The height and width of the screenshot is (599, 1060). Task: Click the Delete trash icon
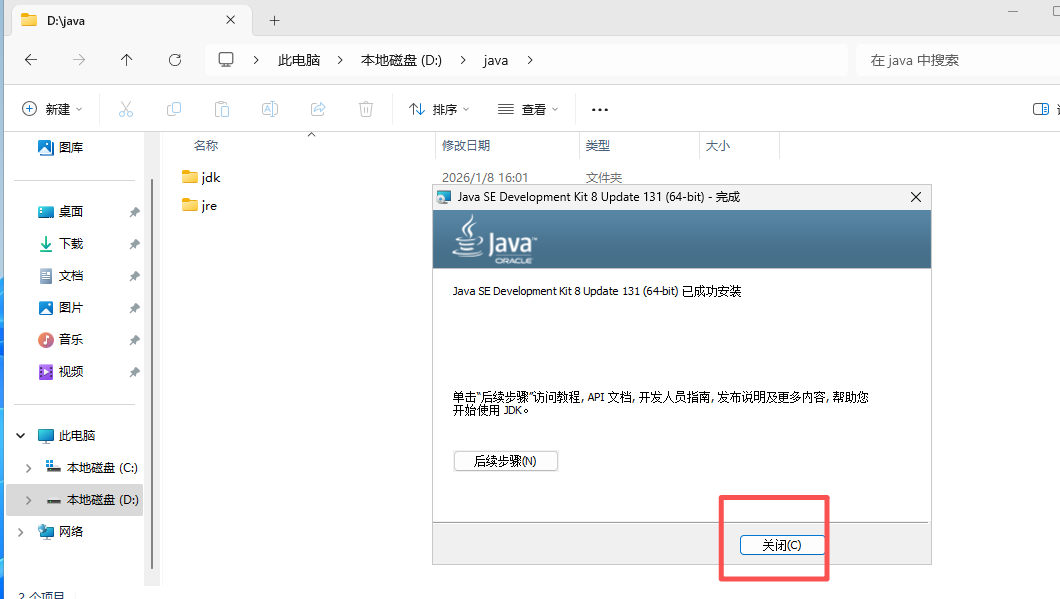tap(366, 109)
